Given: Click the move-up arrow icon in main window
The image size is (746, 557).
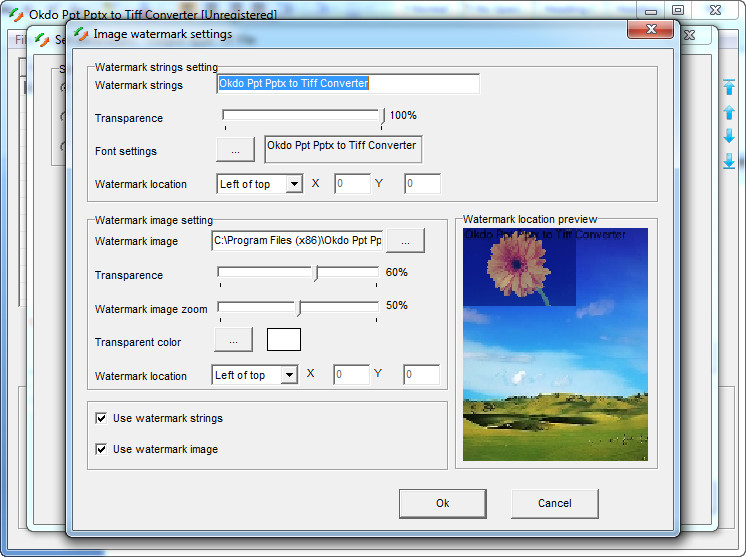Looking at the screenshot, I should pos(729,112).
